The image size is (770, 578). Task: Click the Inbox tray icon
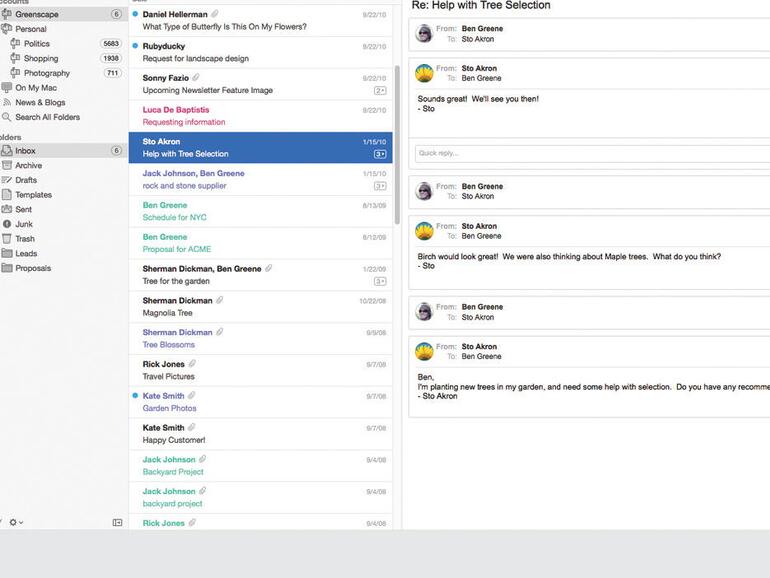(6, 150)
